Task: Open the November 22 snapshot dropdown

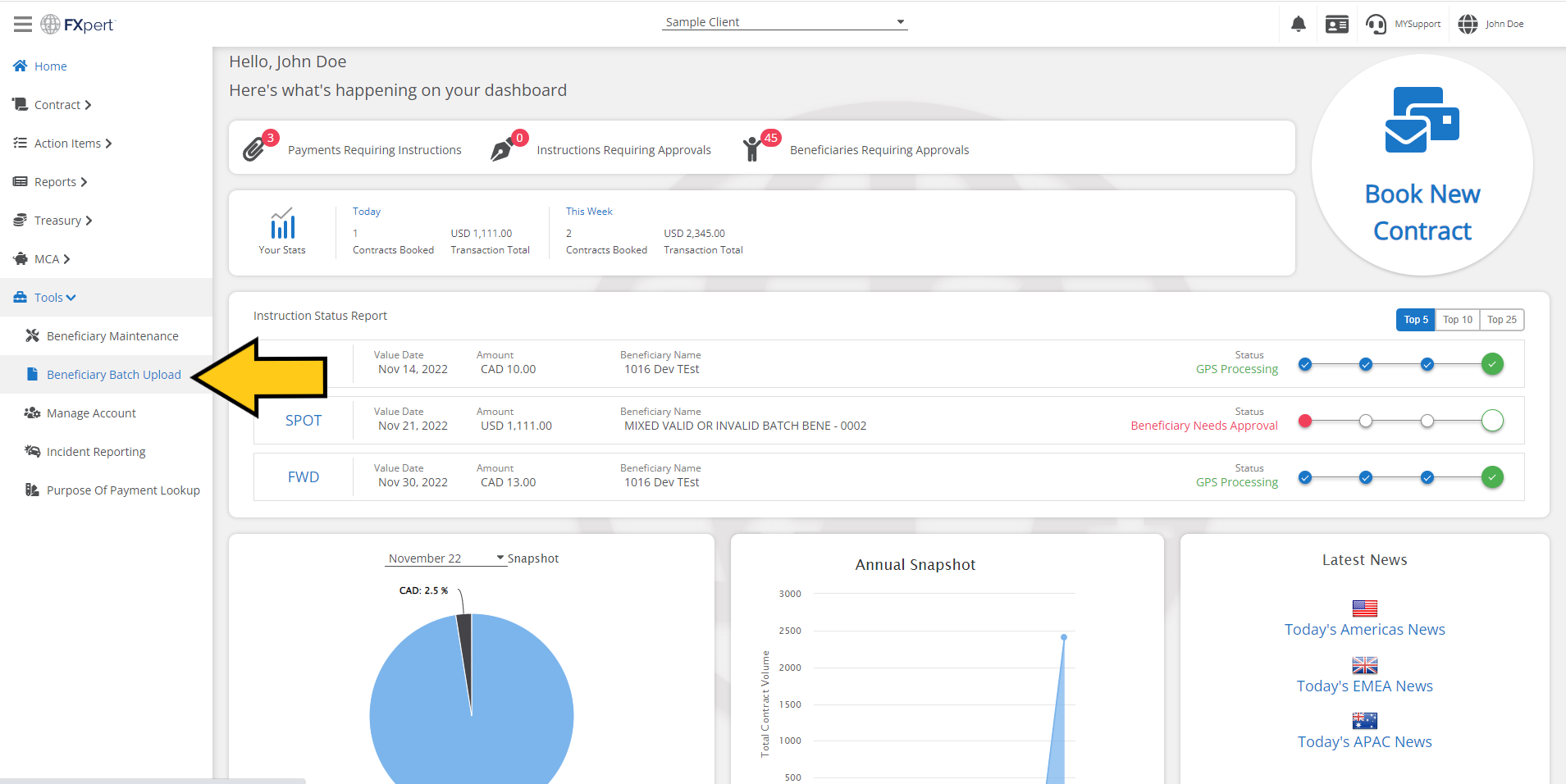Action: pos(446,558)
